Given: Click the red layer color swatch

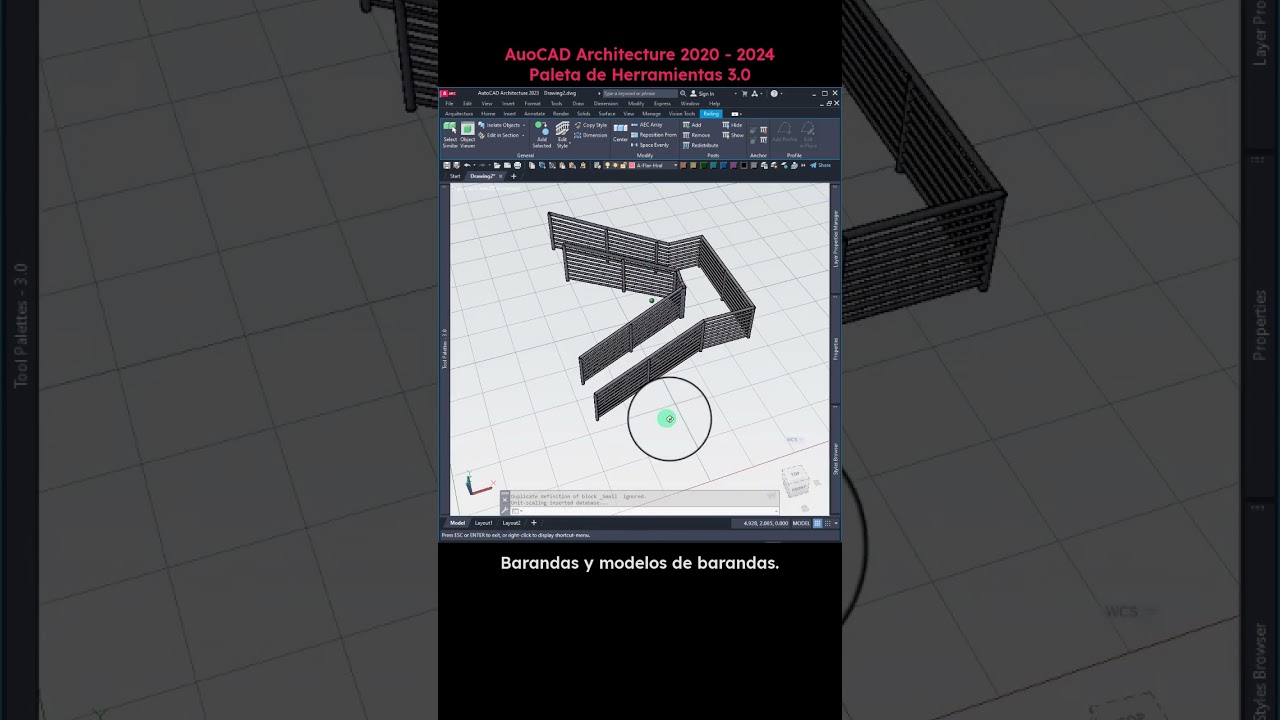Looking at the screenshot, I should [x=632, y=165].
